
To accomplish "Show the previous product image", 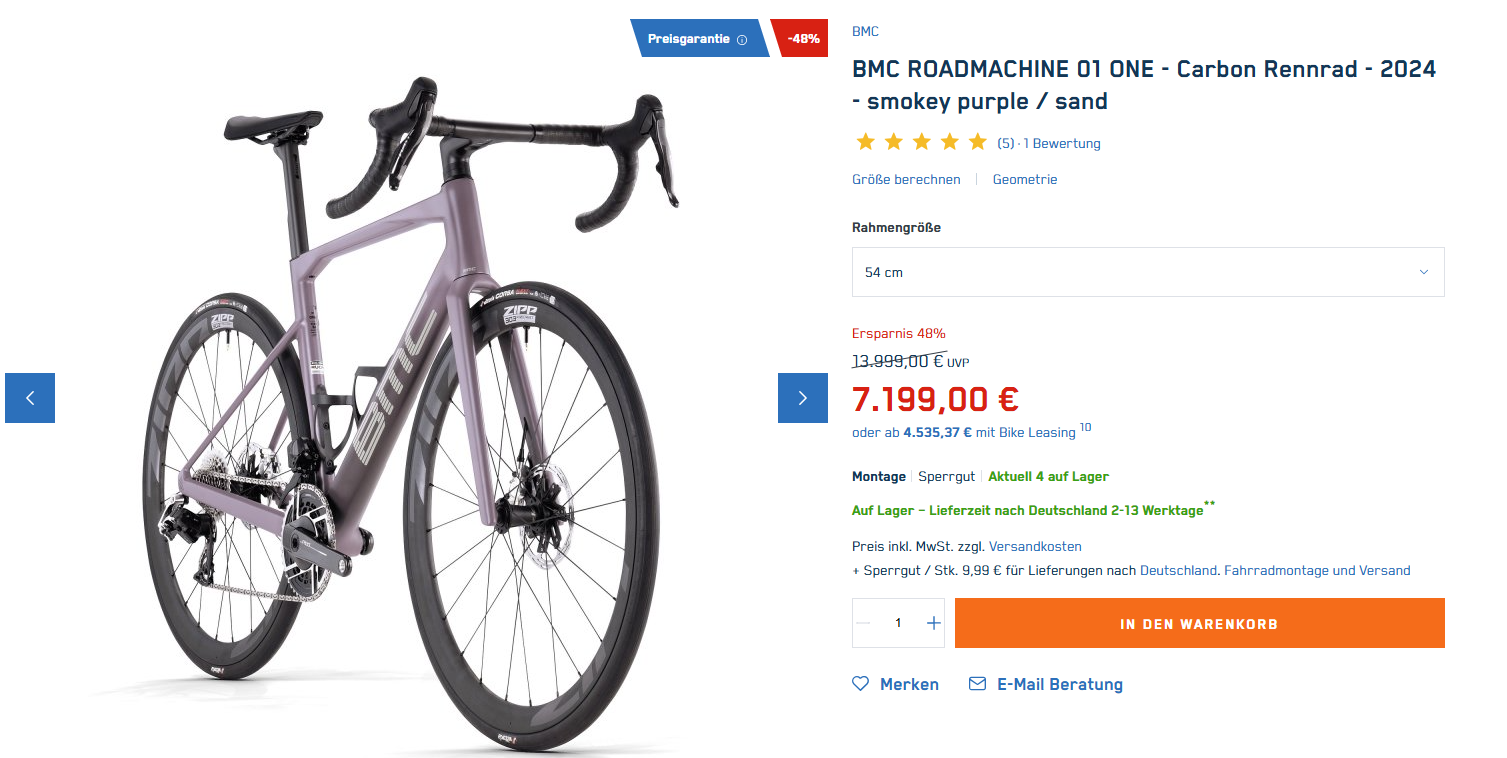I will coord(30,398).
